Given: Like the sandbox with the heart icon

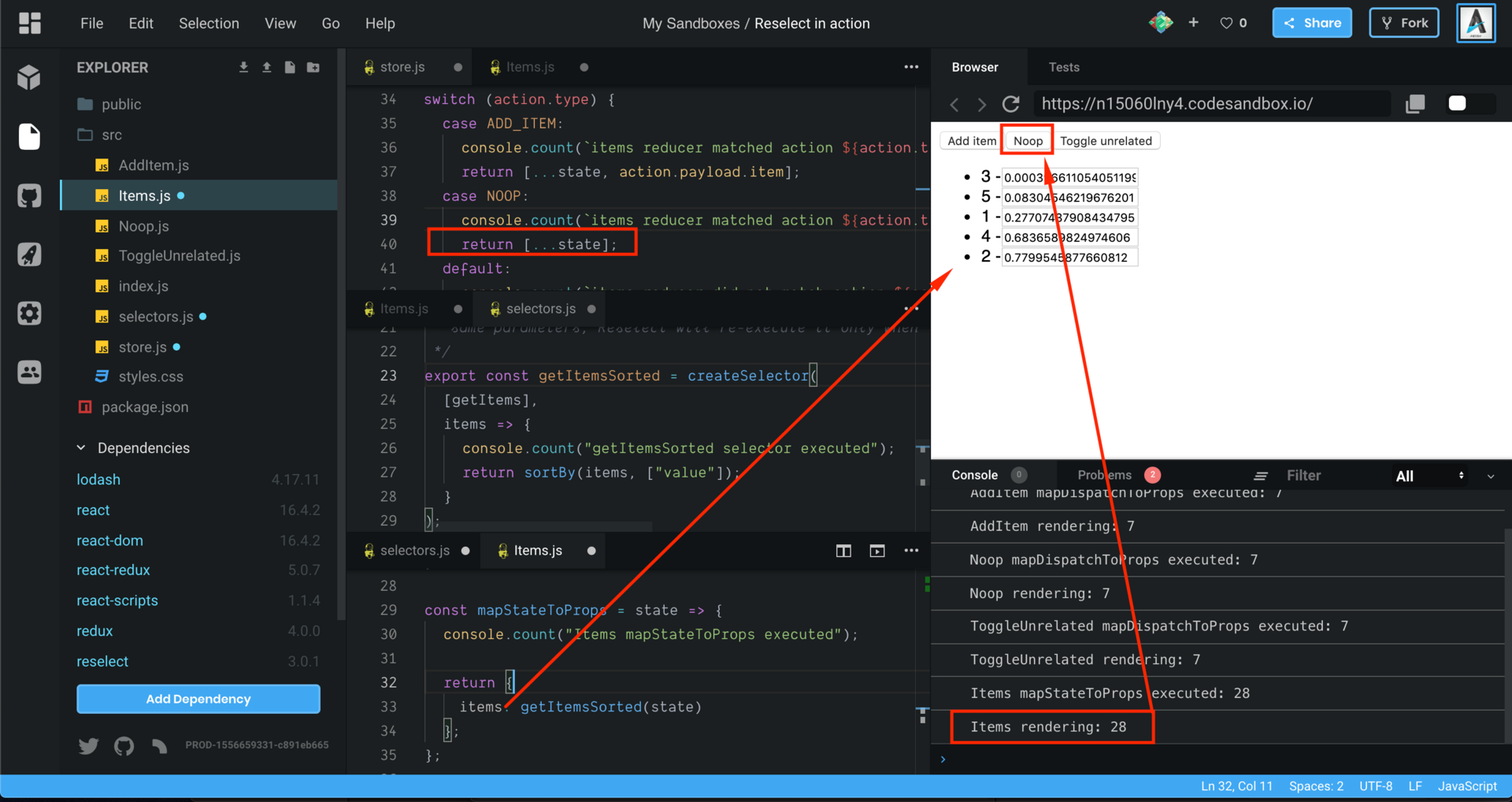Looking at the screenshot, I should [1226, 24].
